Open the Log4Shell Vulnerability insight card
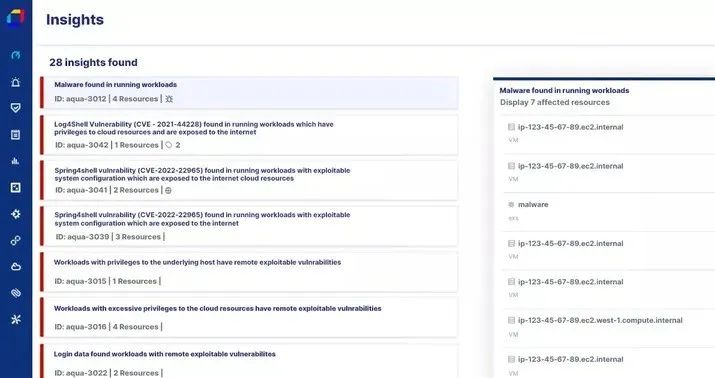Screen dimensions: 715x378 249,135
